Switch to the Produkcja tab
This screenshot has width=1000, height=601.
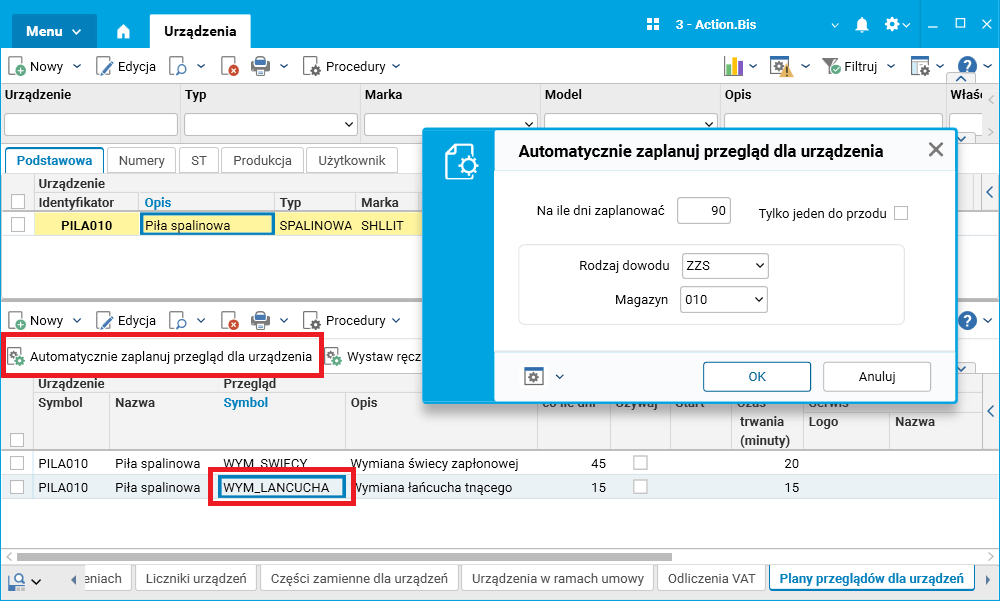pos(262,160)
